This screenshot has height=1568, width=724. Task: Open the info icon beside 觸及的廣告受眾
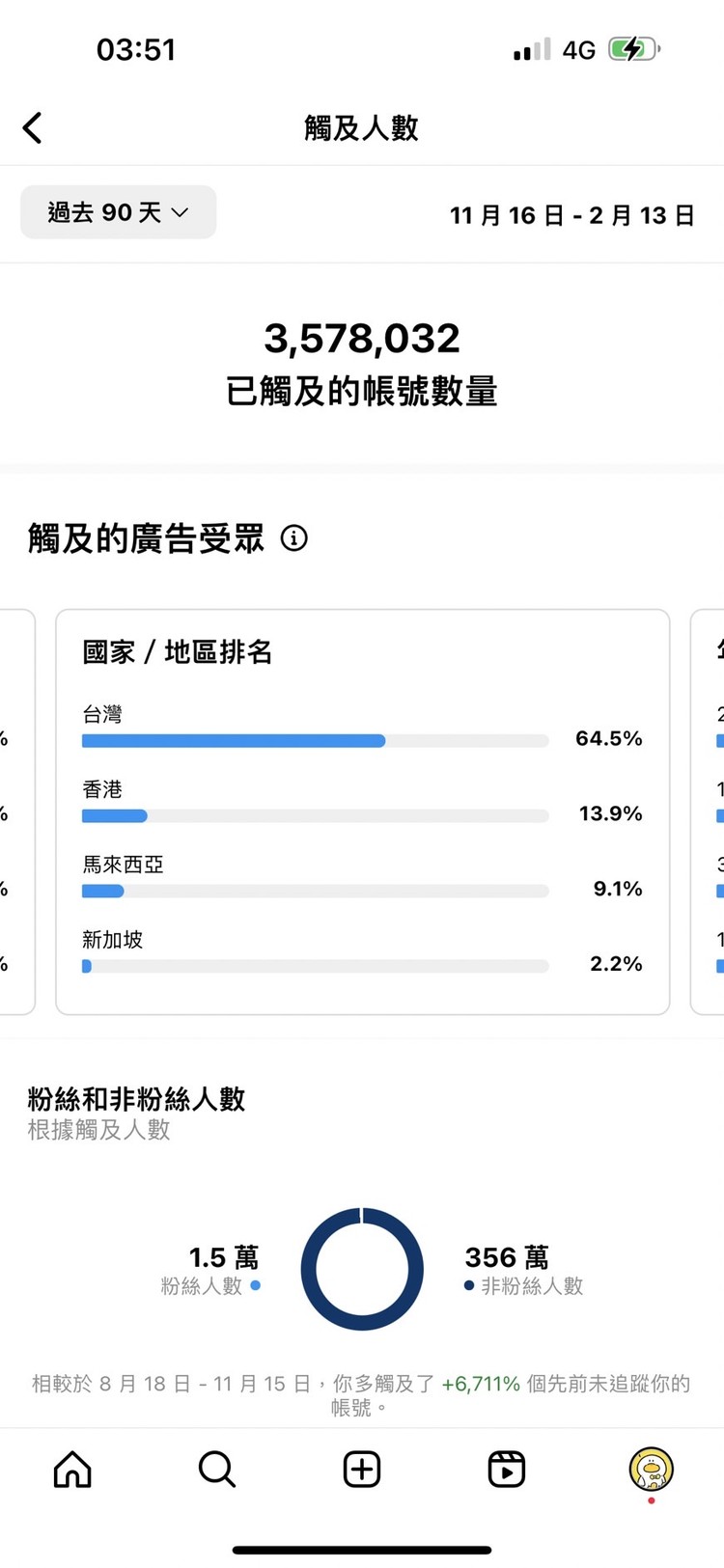click(x=294, y=537)
